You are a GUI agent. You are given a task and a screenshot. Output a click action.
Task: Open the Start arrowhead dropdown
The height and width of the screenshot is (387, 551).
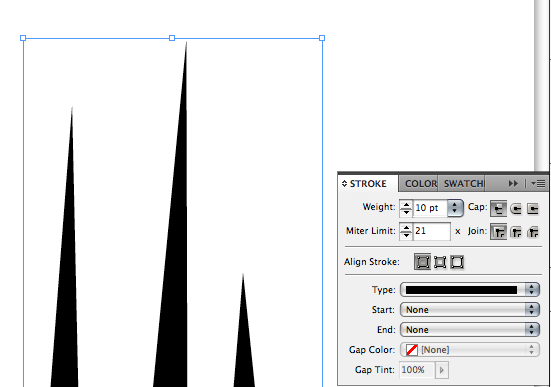pos(470,310)
